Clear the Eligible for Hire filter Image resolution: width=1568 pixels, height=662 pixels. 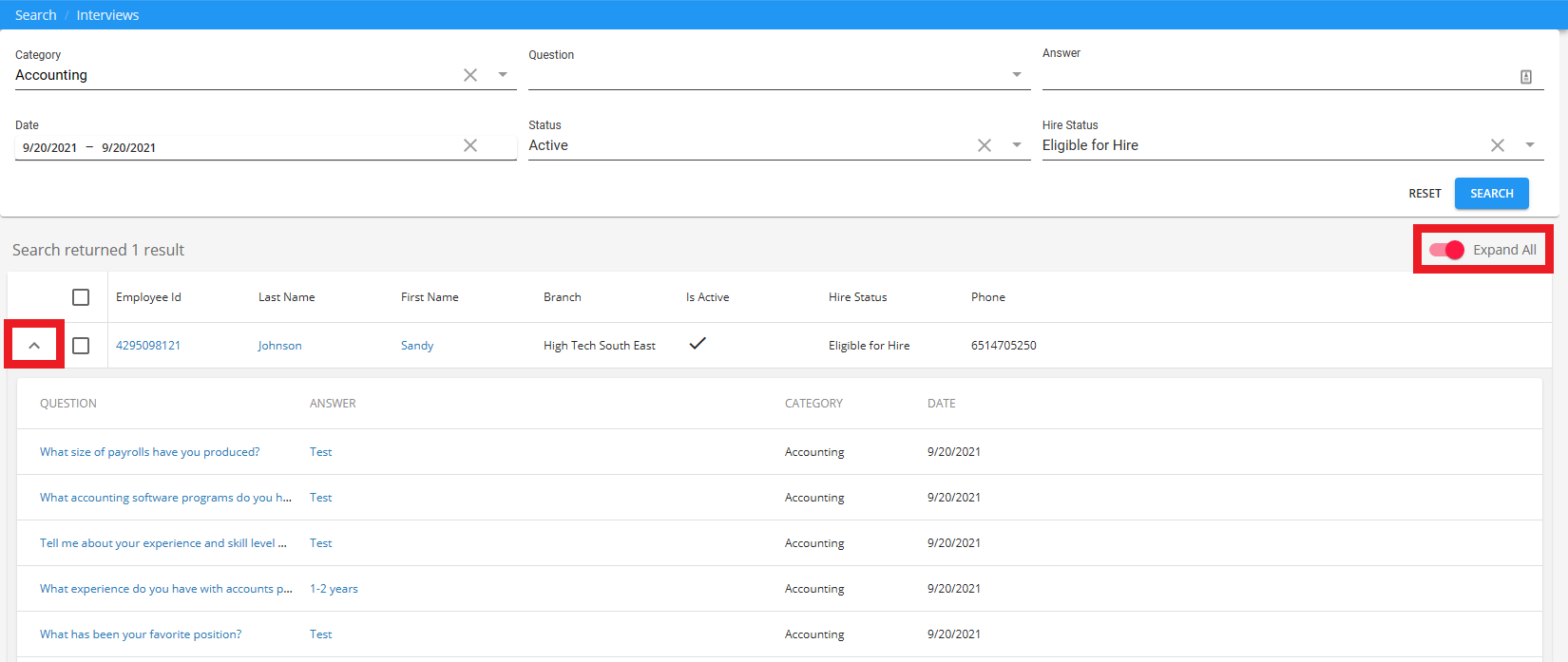(1497, 145)
